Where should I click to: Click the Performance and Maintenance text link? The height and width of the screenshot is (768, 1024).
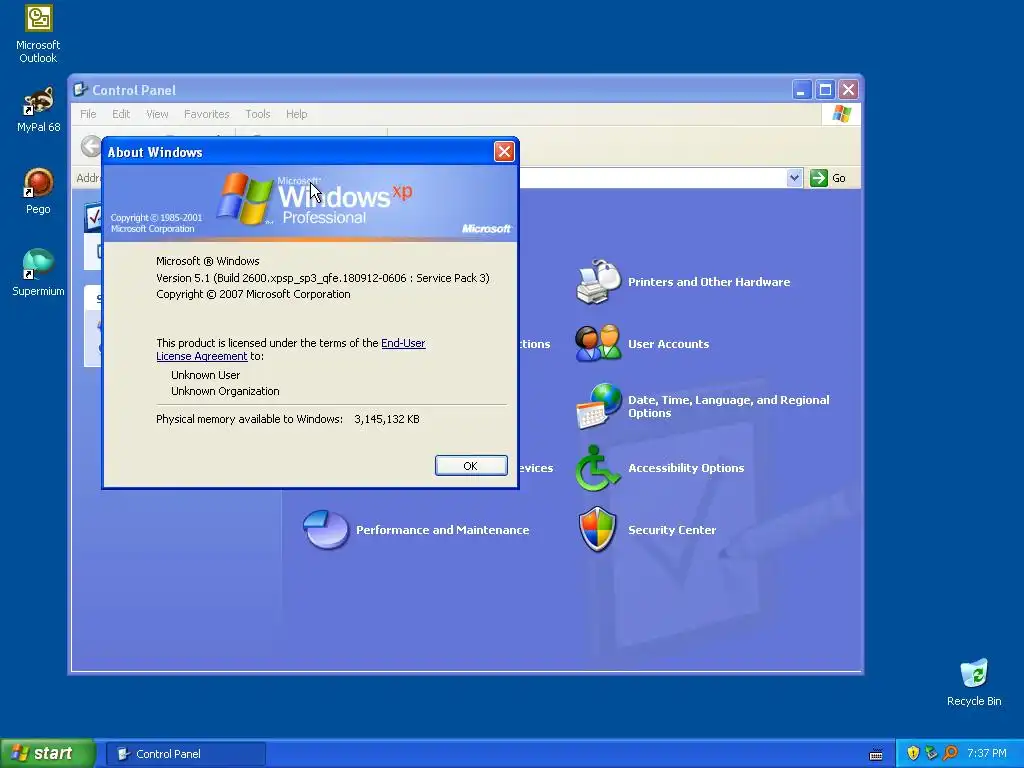(x=442, y=530)
